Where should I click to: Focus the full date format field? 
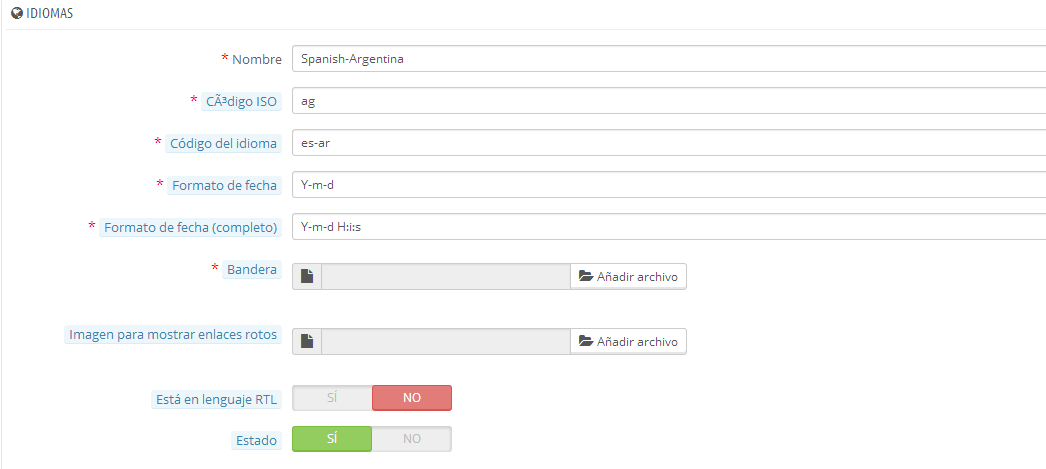click(x=668, y=227)
